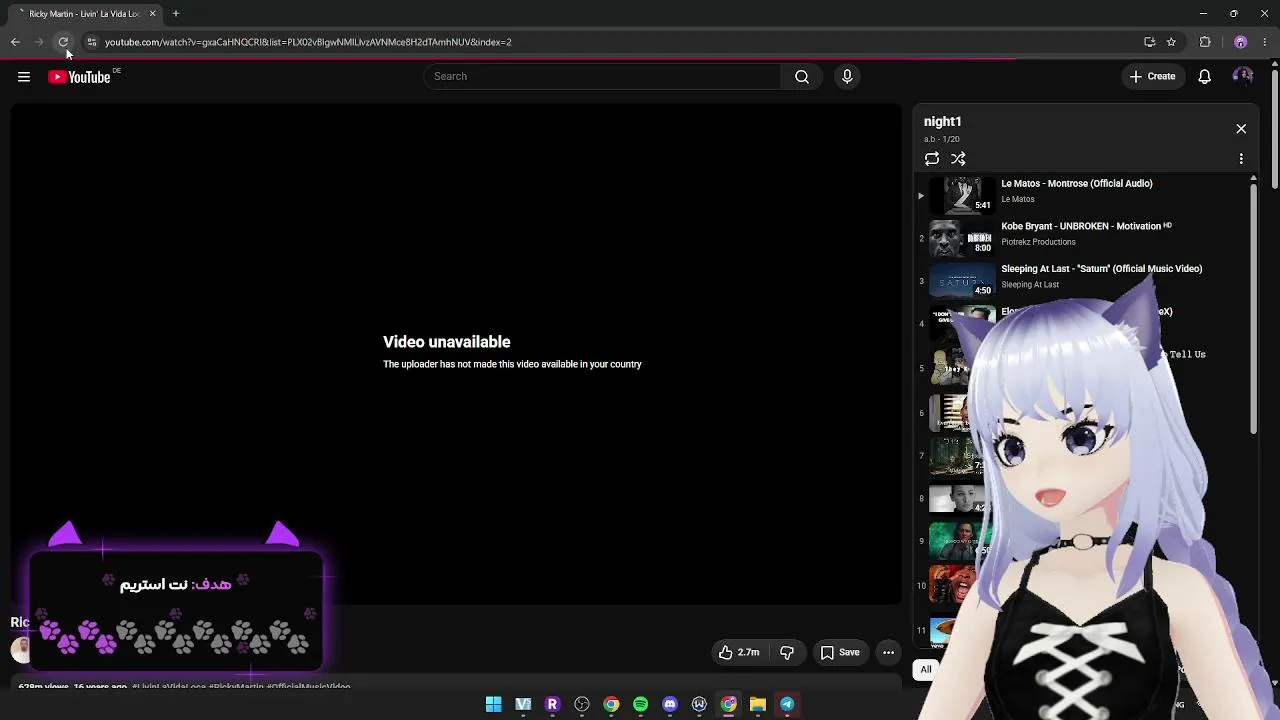The image size is (1280, 720).
Task: Close the night1 playlist panel
Action: (x=1241, y=129)
